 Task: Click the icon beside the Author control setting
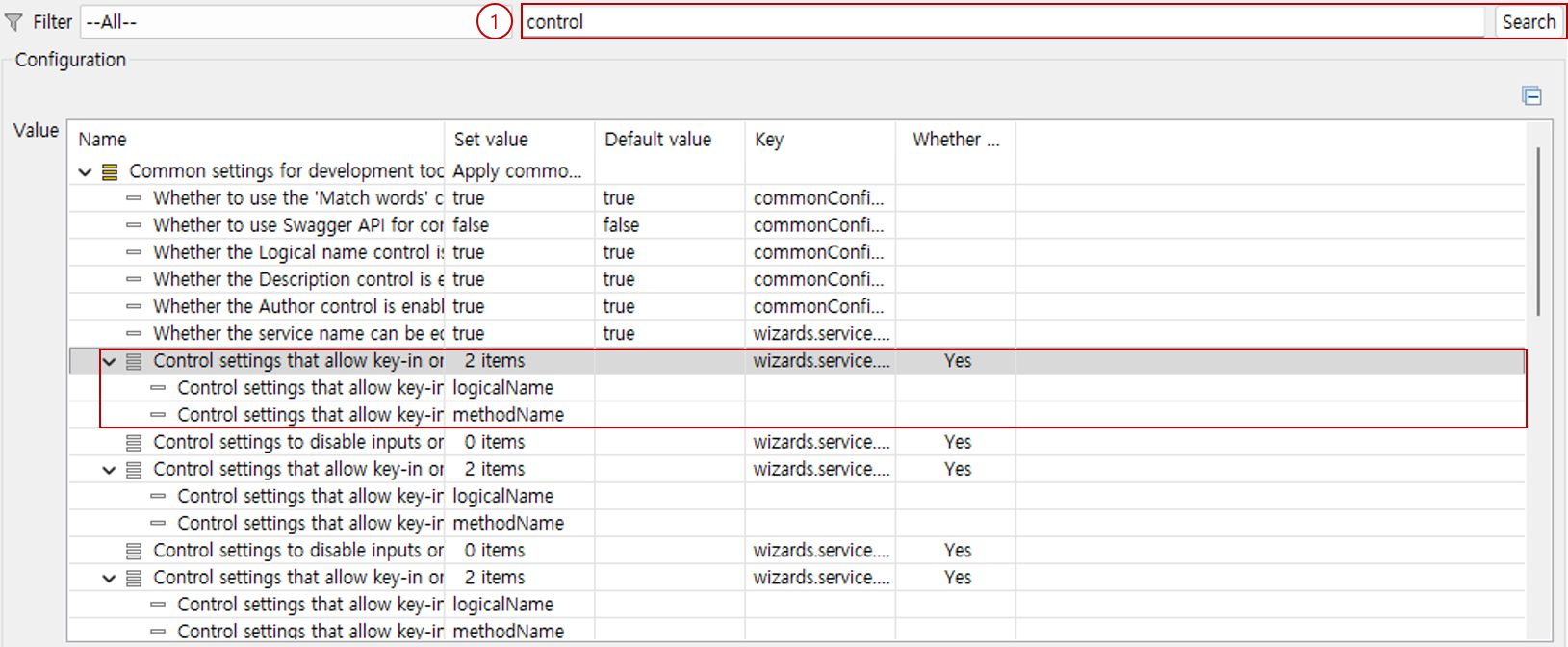point(134,306)
